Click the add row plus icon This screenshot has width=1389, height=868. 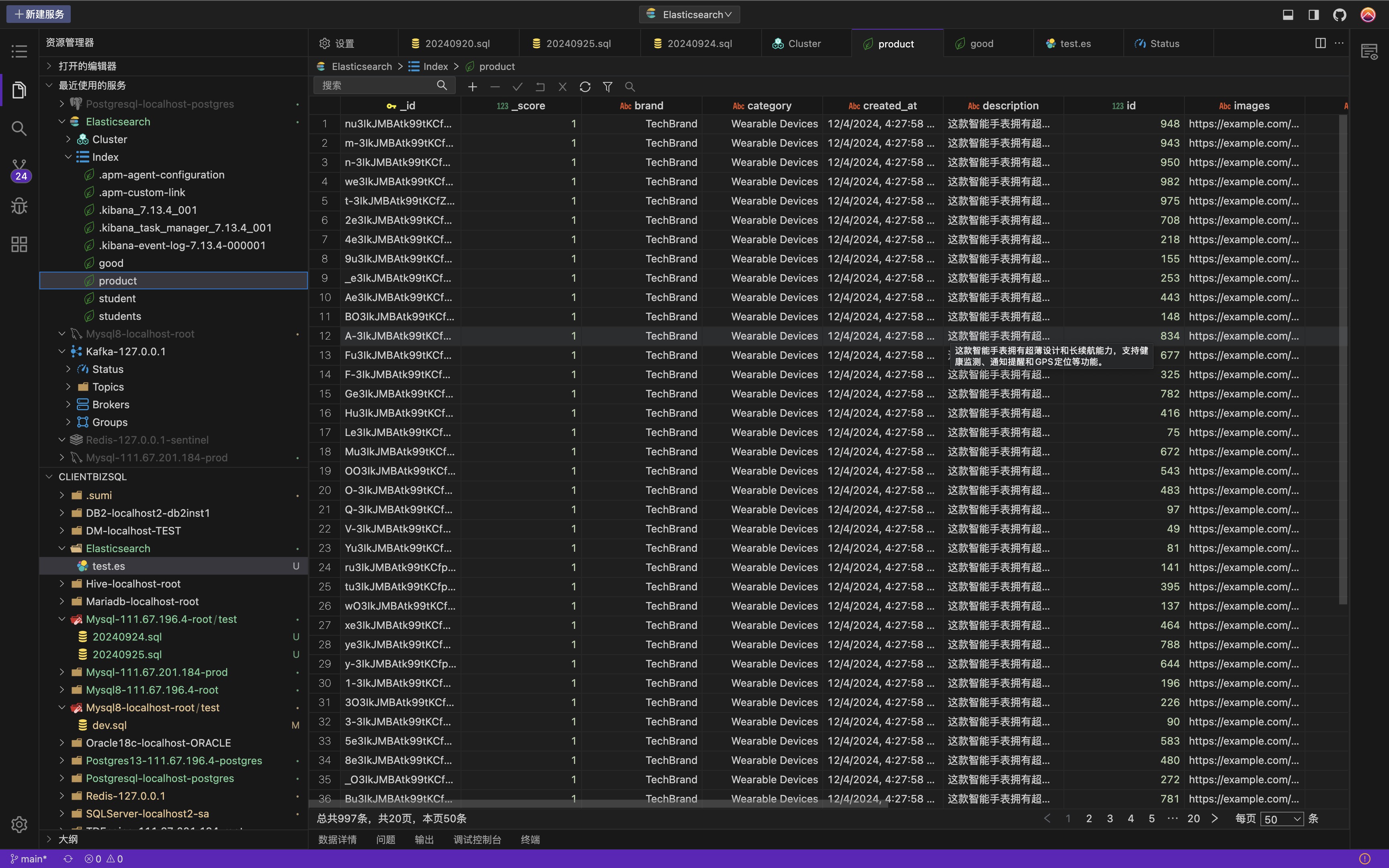point(472,87)
